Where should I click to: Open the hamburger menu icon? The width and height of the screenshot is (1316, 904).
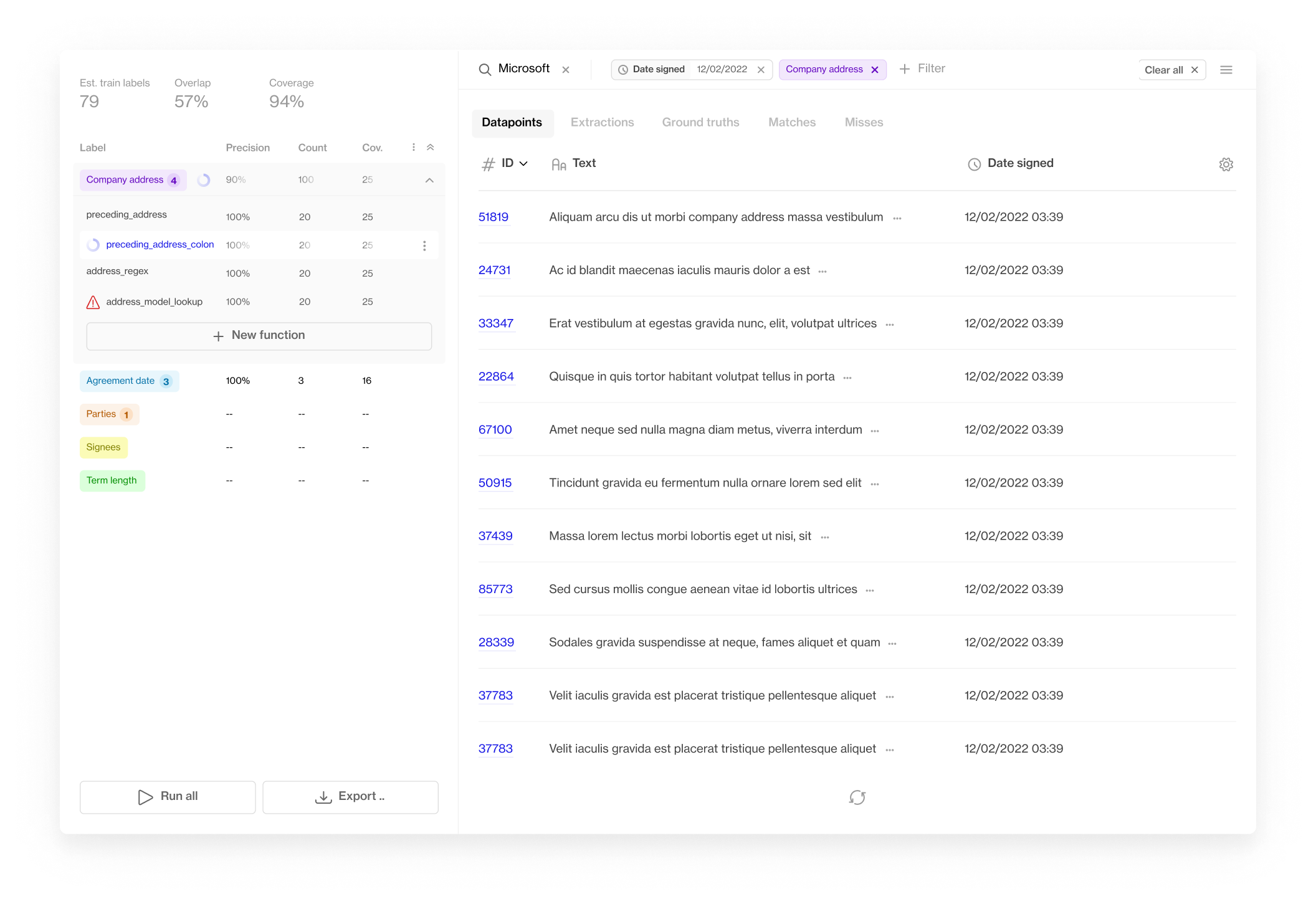[1226, 70]
